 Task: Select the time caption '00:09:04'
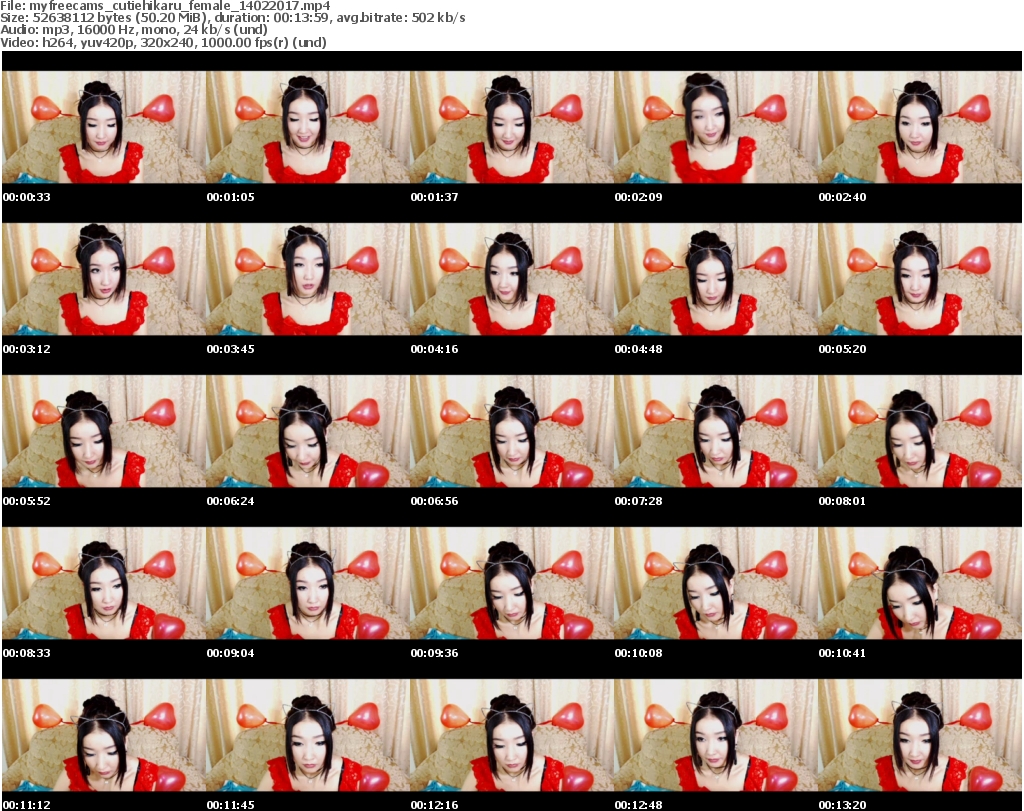231,654
